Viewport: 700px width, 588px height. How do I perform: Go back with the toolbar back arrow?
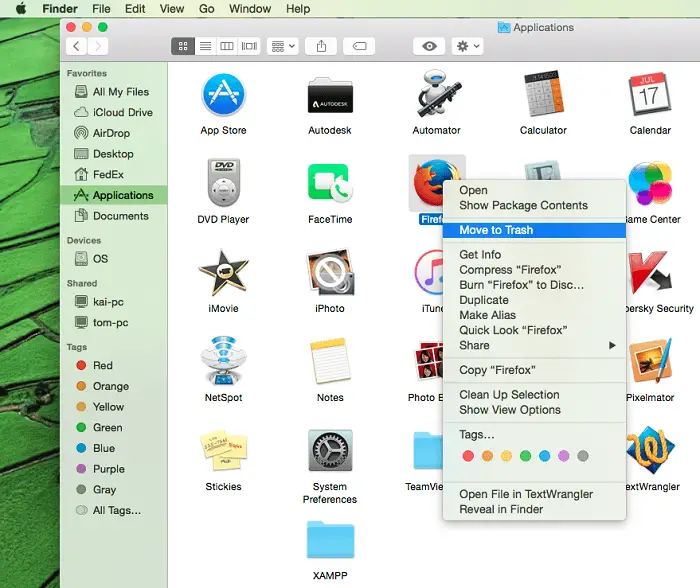point(76,46)
